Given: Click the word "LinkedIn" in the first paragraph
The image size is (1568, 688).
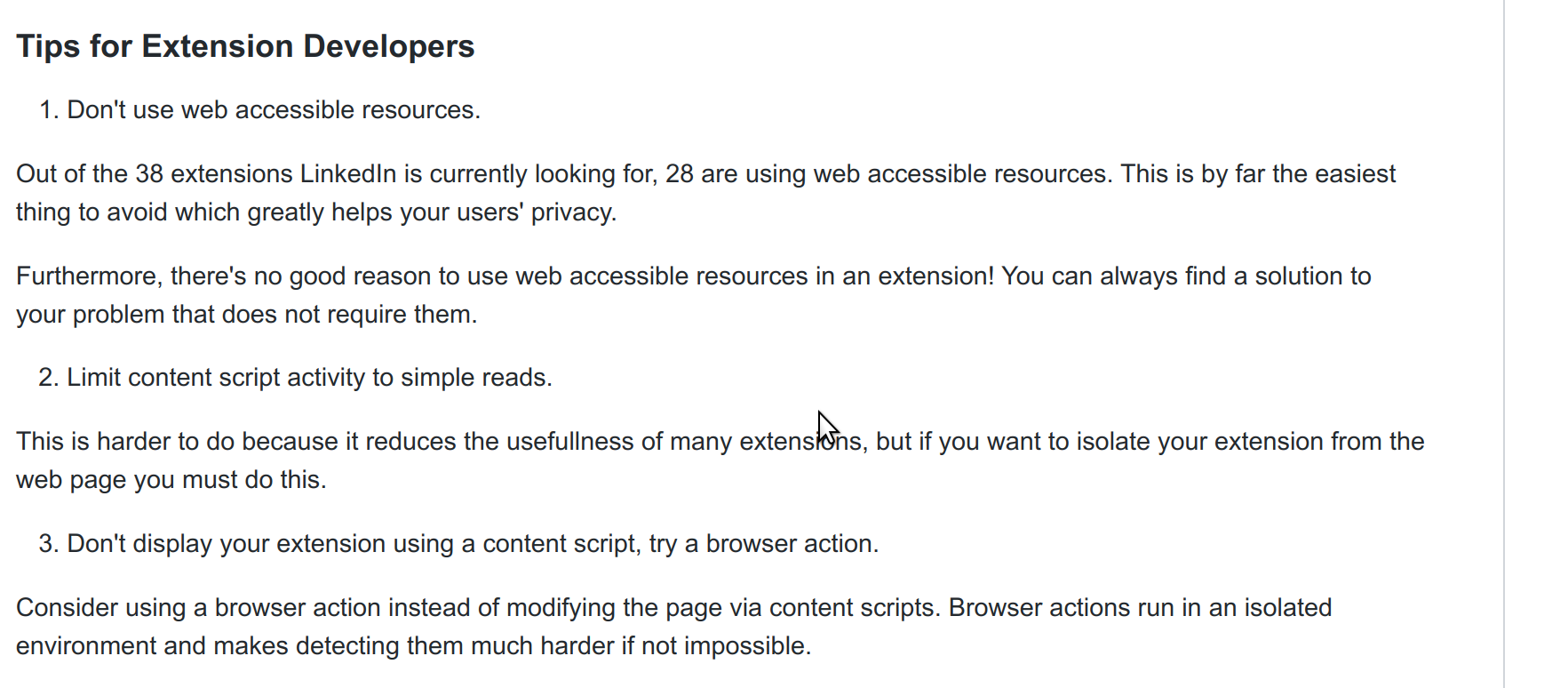Looking at the screenshot, I should click(x=348, y=173).
